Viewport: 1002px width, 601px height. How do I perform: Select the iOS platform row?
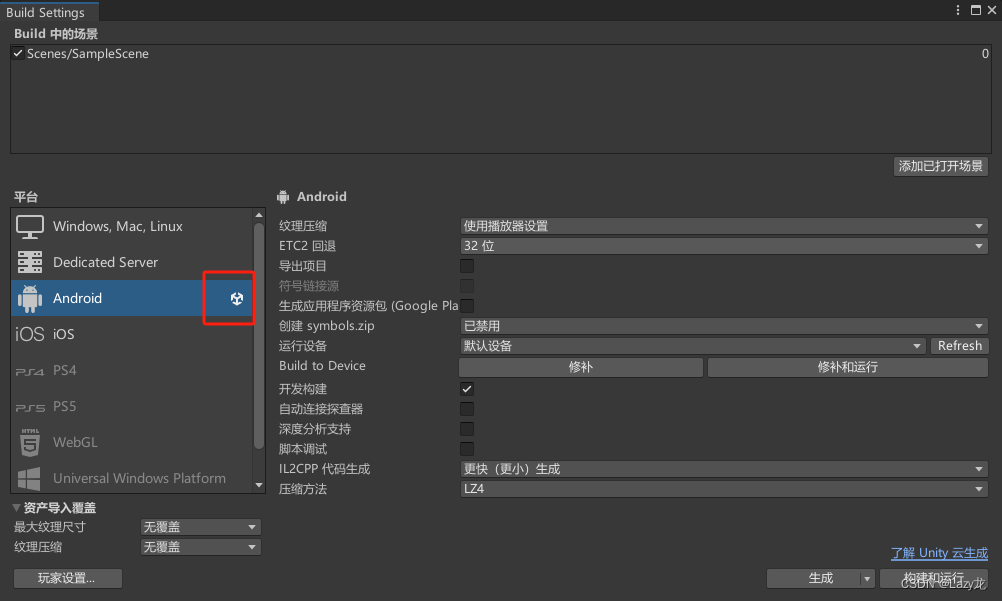coord(132,334)
